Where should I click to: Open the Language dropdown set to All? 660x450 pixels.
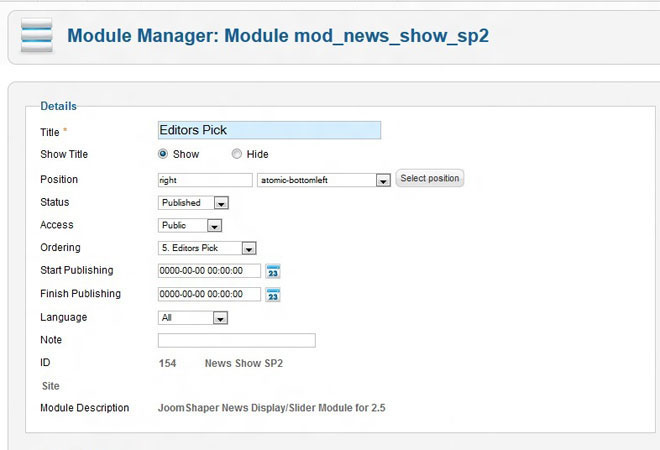tap(194, 318)
